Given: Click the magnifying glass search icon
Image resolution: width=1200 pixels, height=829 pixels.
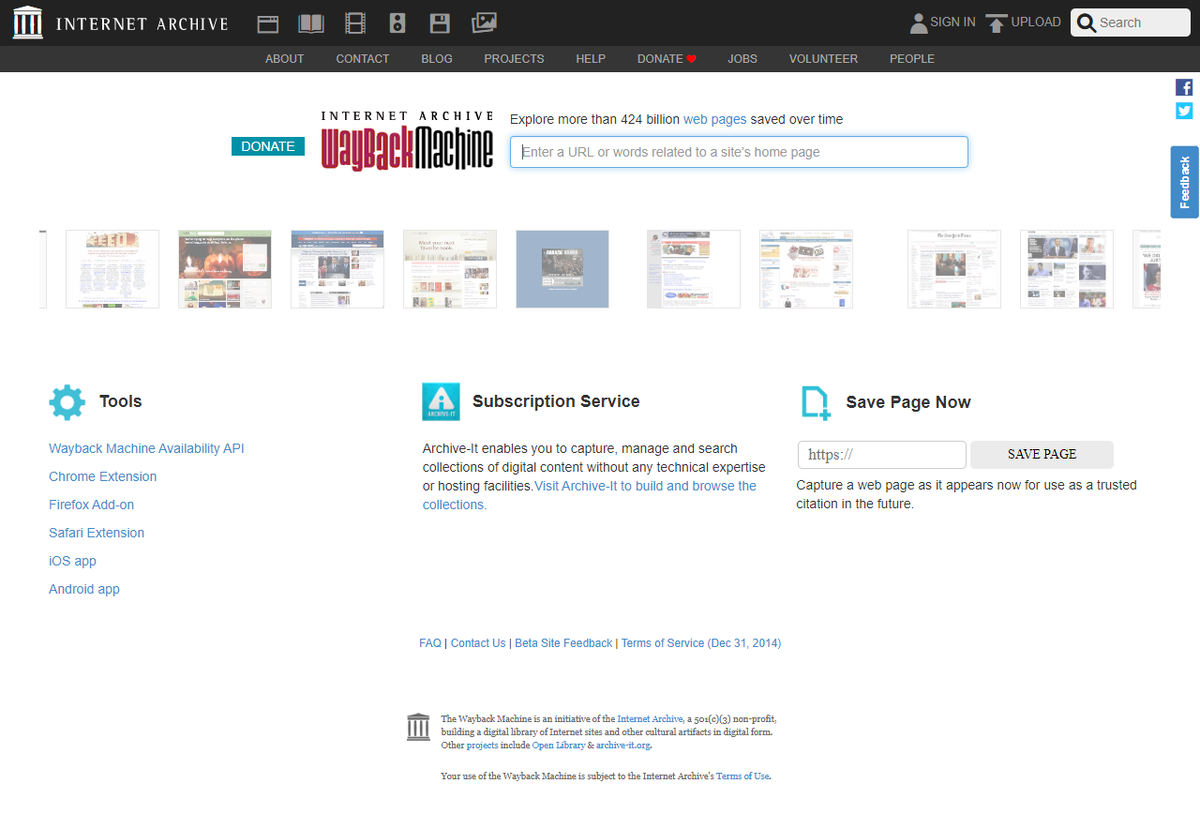Looking at the screenshot, I should pos(1087,23).
